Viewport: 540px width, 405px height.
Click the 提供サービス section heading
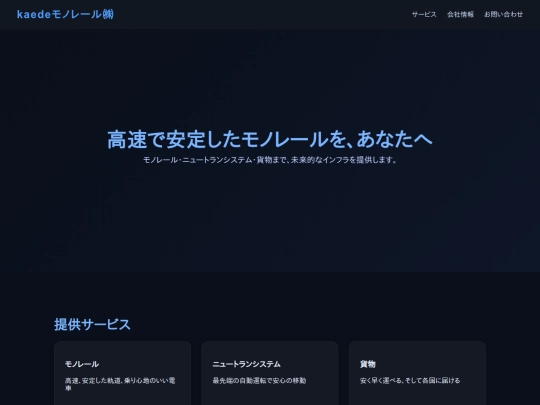(92, 324)
